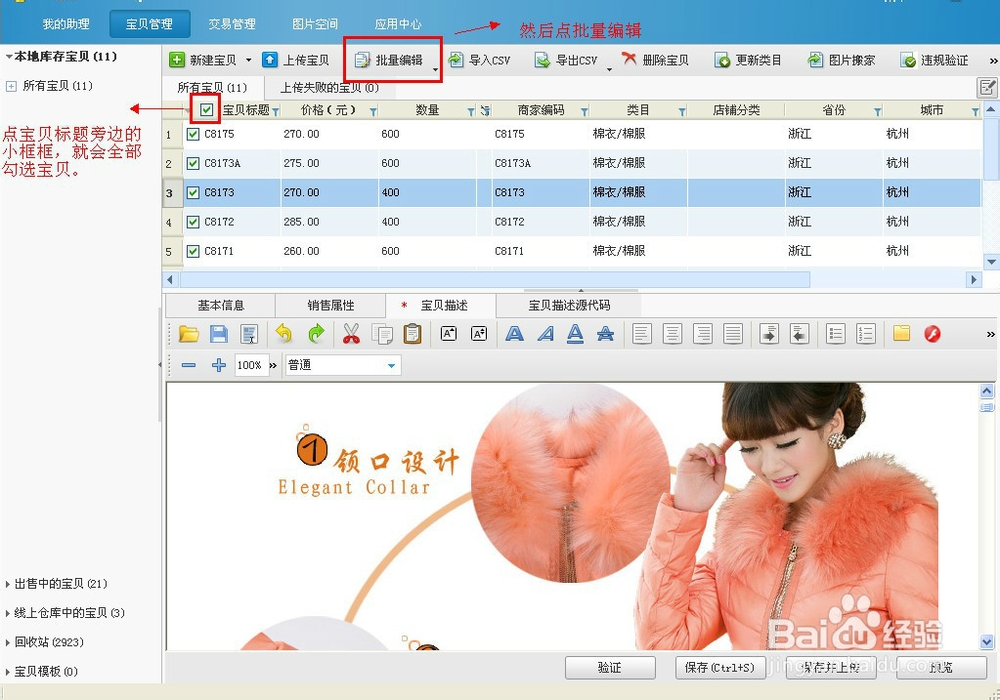Toggle underline A icon

pos(575,333)
